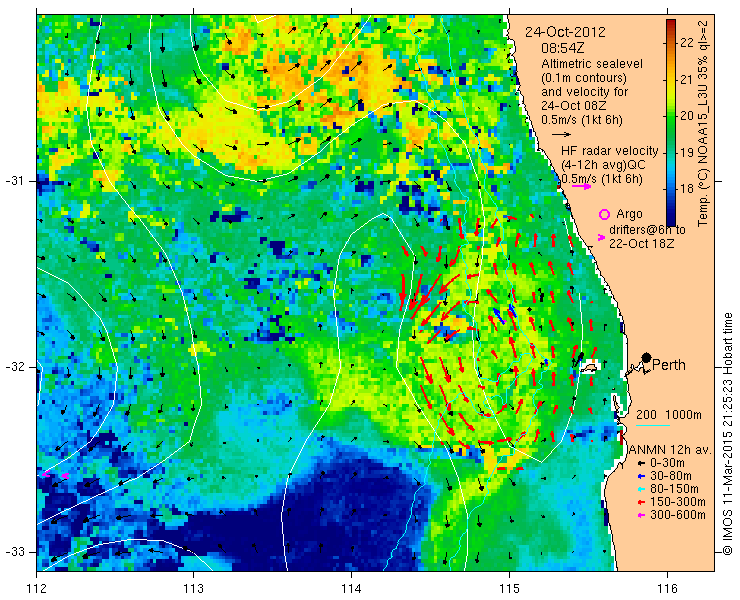Viewport: 740px width, 600px height.
Task: Click the blue 30-80m legend arrow
Action: click(x=640, y=476)
